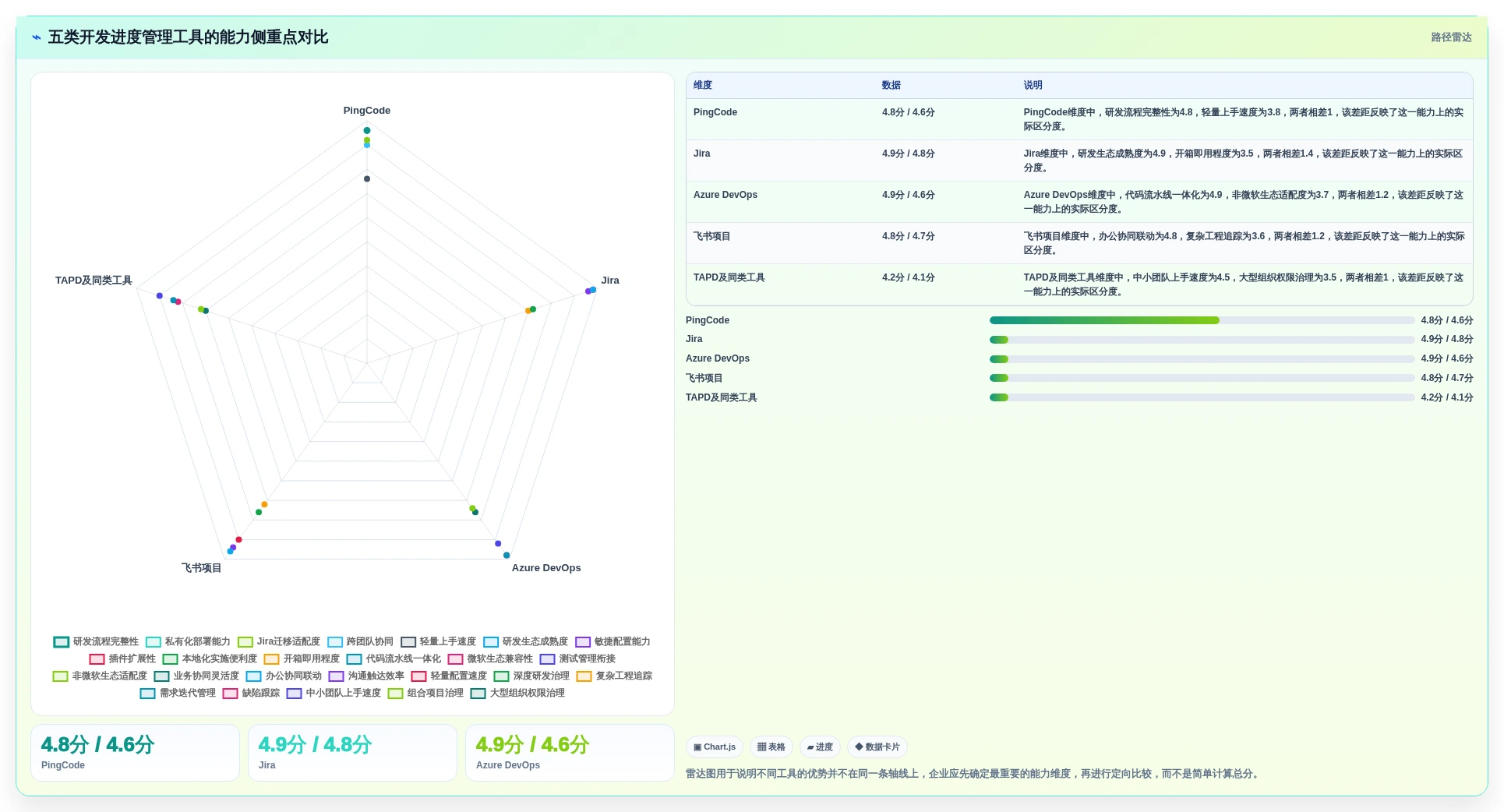1504x812 pixels.
Task: Toggle the 研发生态成熟度 legend item
Action: pyautogui.click(x=525, y=641)
